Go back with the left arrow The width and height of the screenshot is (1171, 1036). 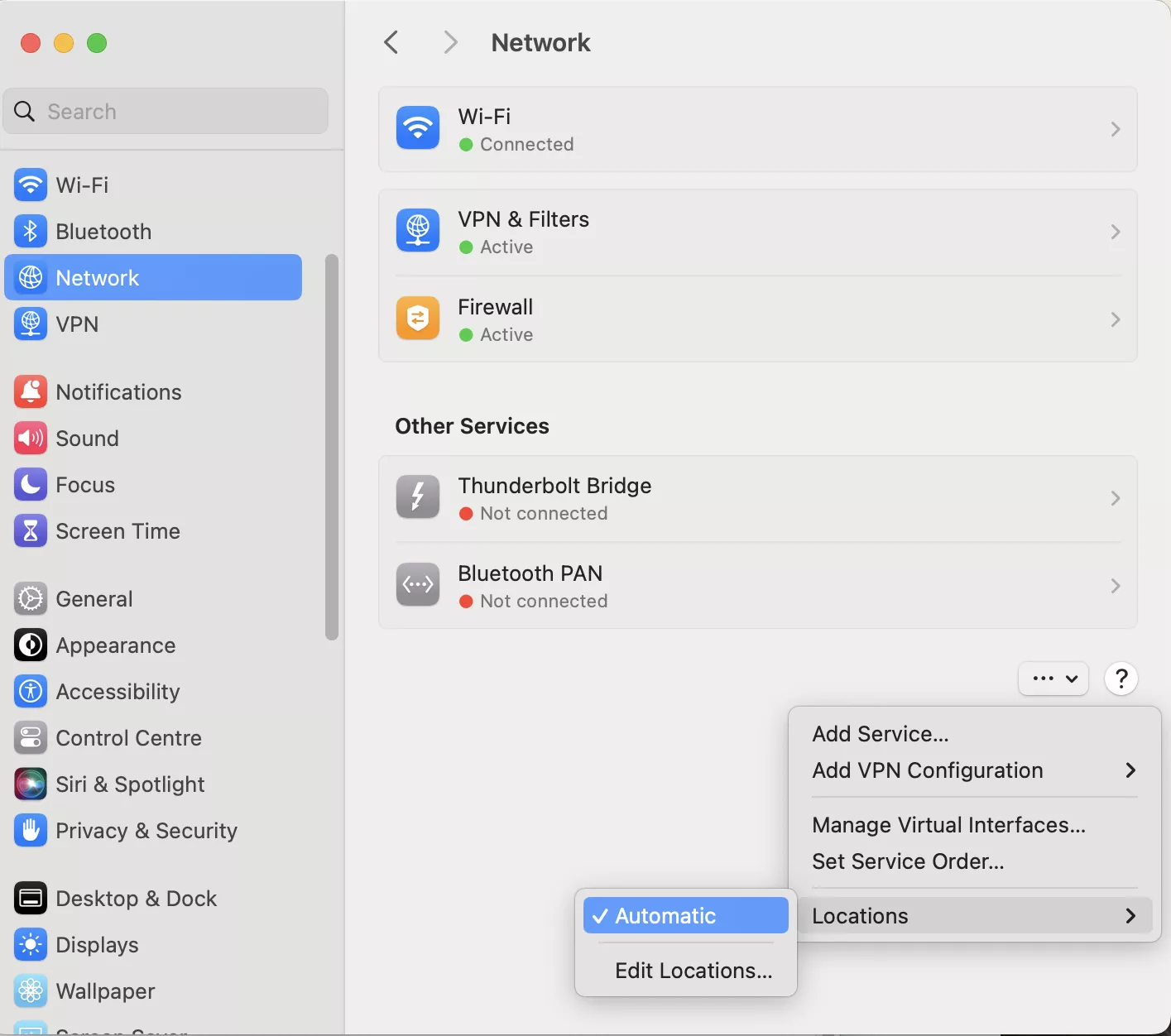[391, 42]
